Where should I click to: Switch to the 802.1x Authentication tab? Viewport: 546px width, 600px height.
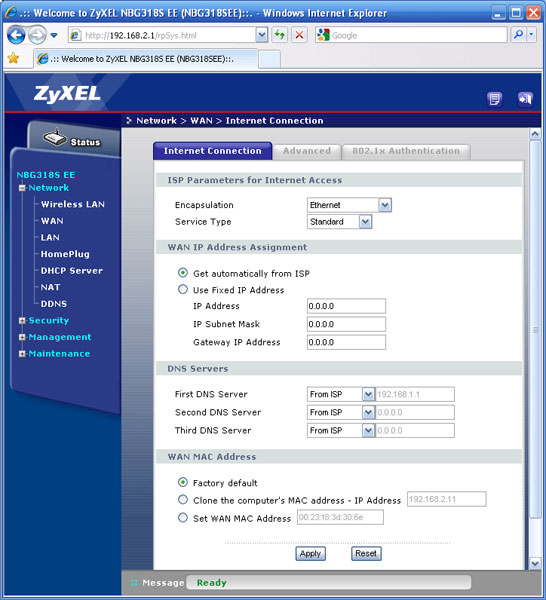(406, 151)
